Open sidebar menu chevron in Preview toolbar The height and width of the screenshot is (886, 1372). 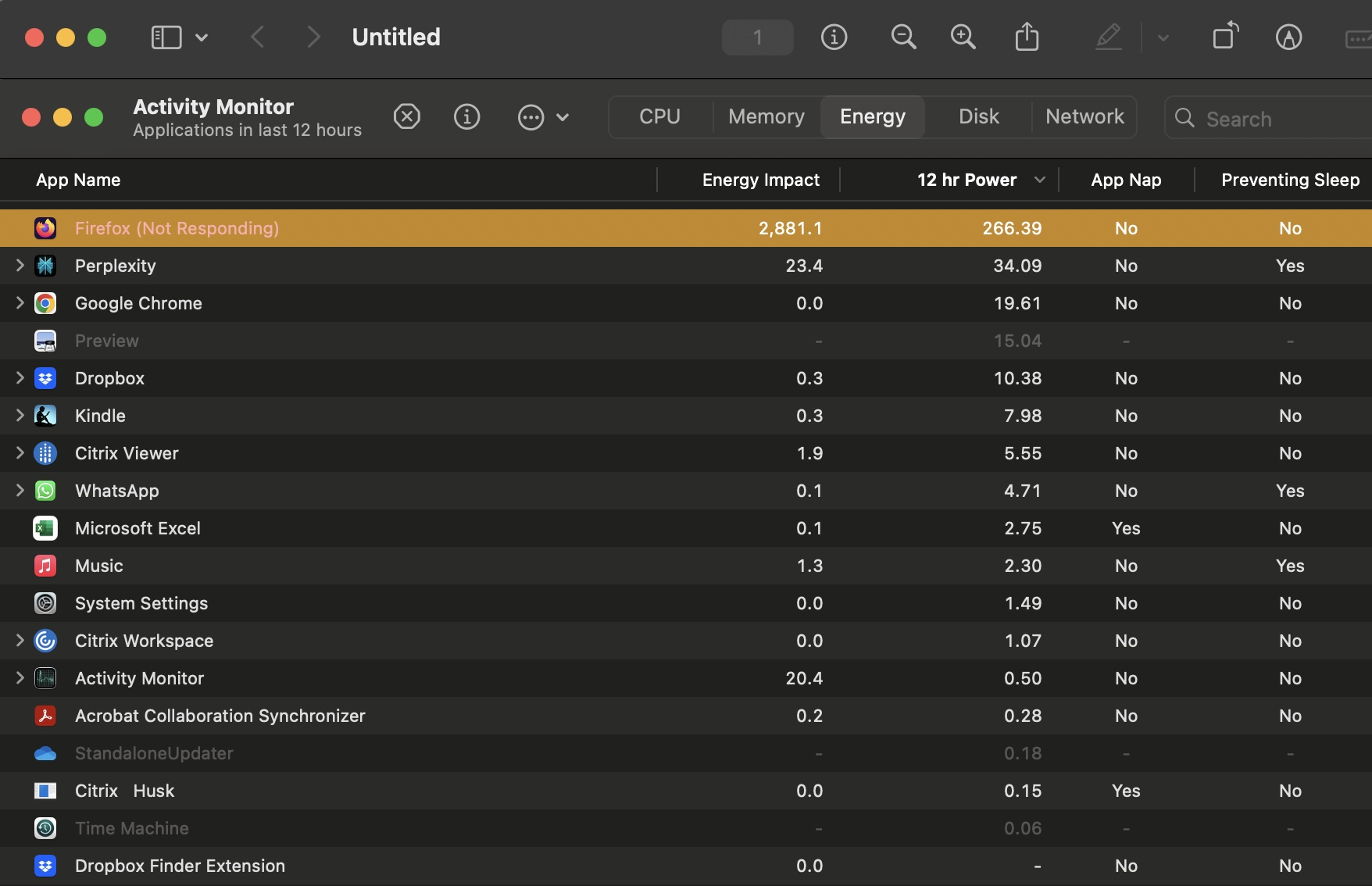[202, 37]
